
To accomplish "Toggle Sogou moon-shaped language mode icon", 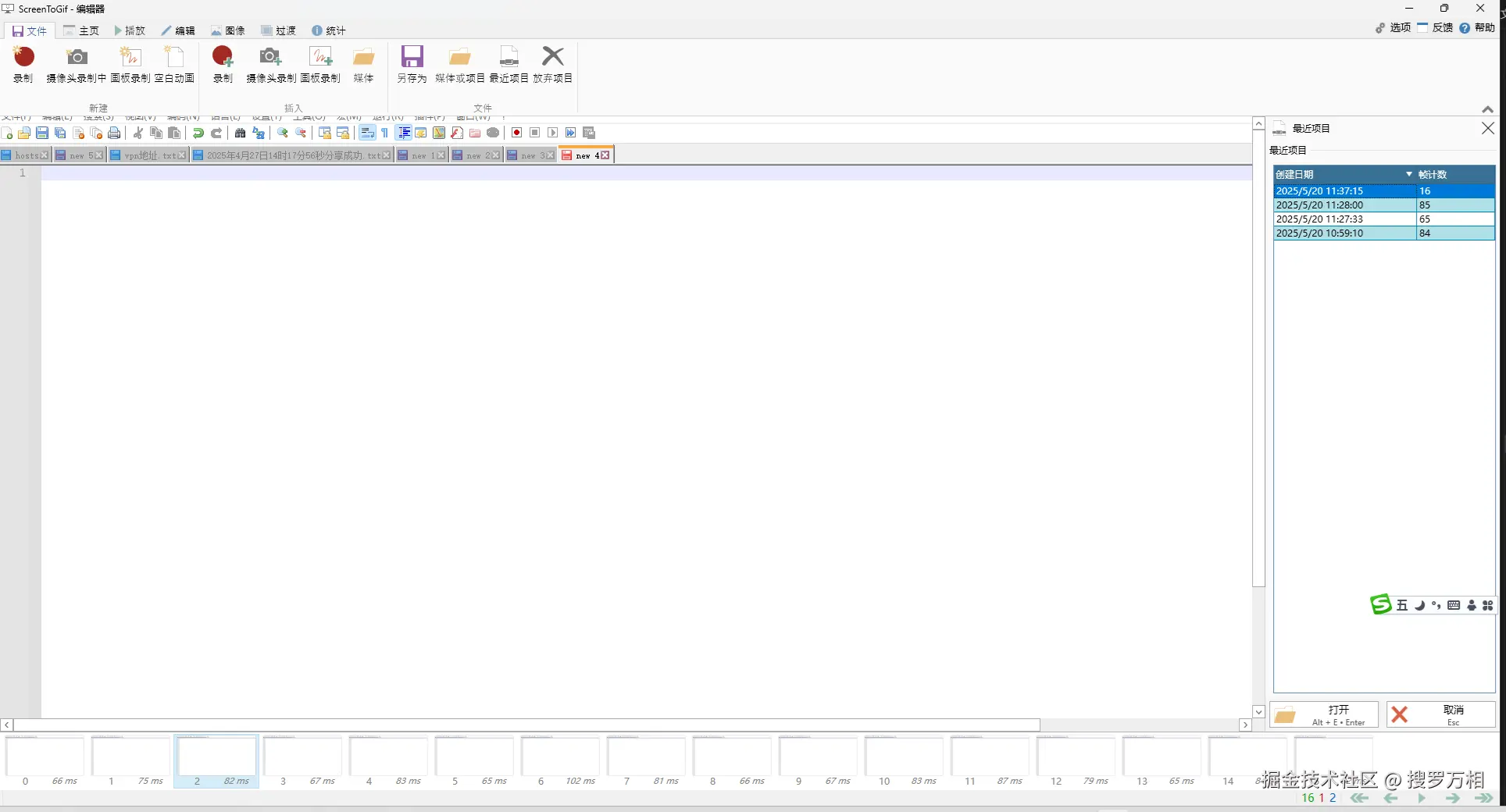I will (x=1419, y=605).
